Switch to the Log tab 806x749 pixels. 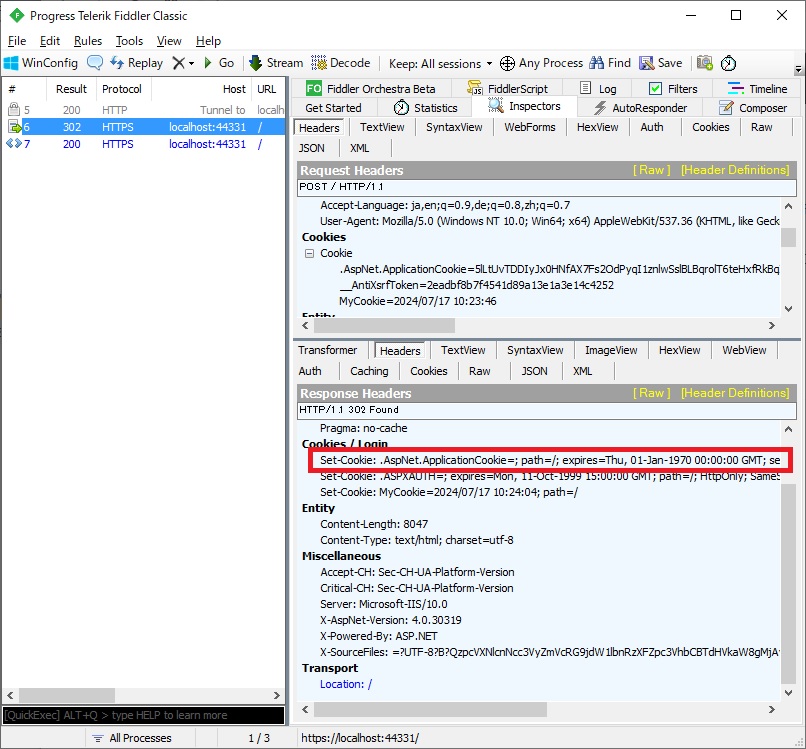coord(598,88)
